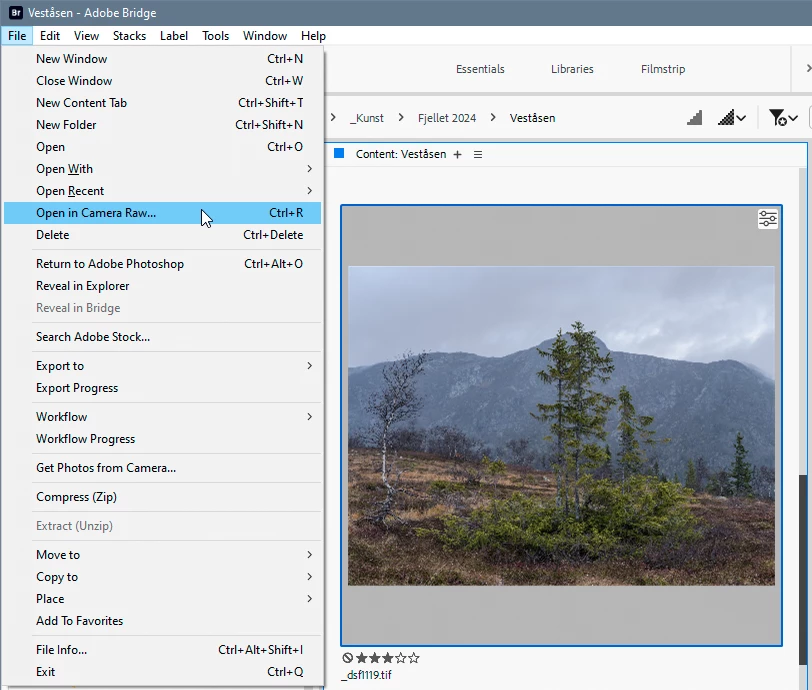Screen dimensions: 812x690
Task: Set rating to three stars for _dsf1119.tif
Action: coord(387,658)
